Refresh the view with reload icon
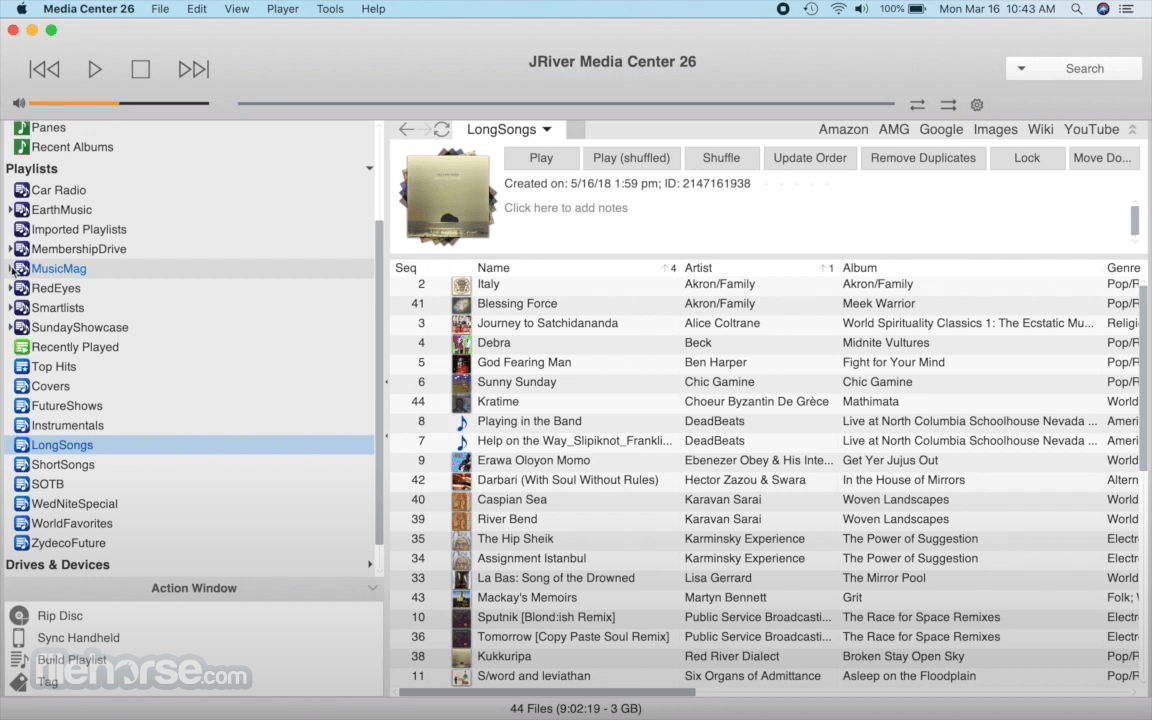 (x=442, y=129)
